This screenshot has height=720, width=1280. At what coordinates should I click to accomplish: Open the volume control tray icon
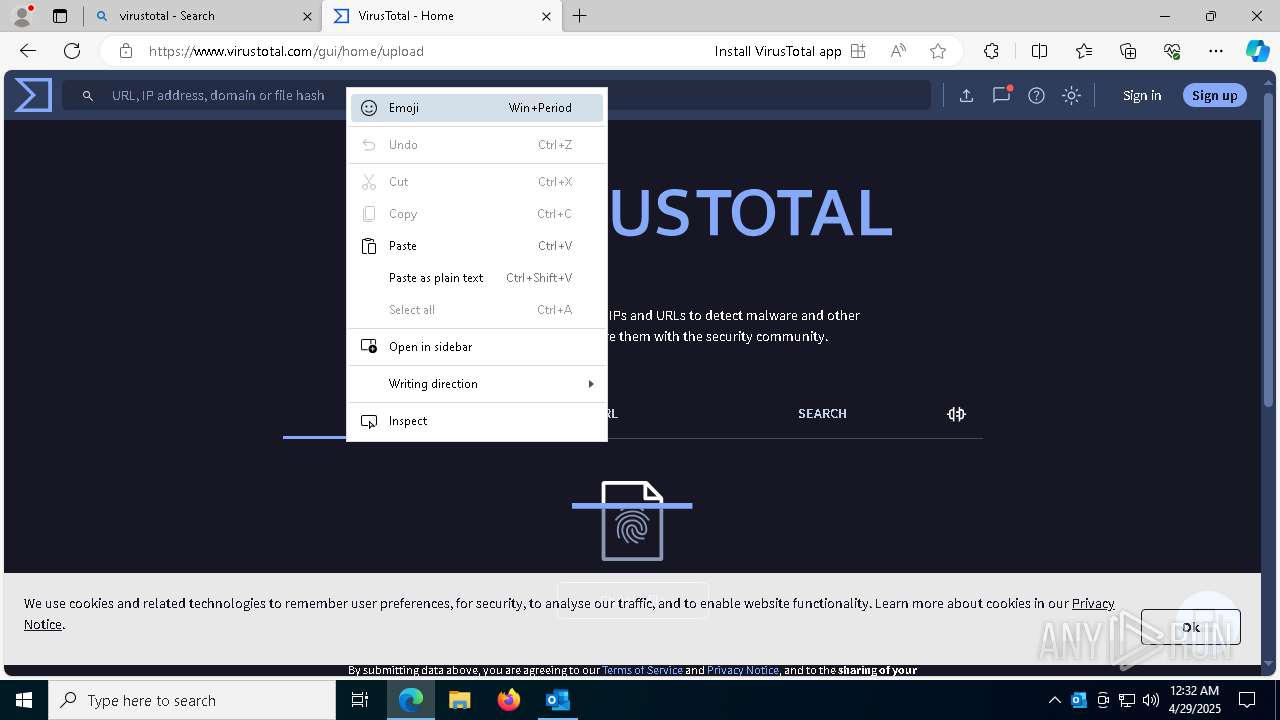1151,700
